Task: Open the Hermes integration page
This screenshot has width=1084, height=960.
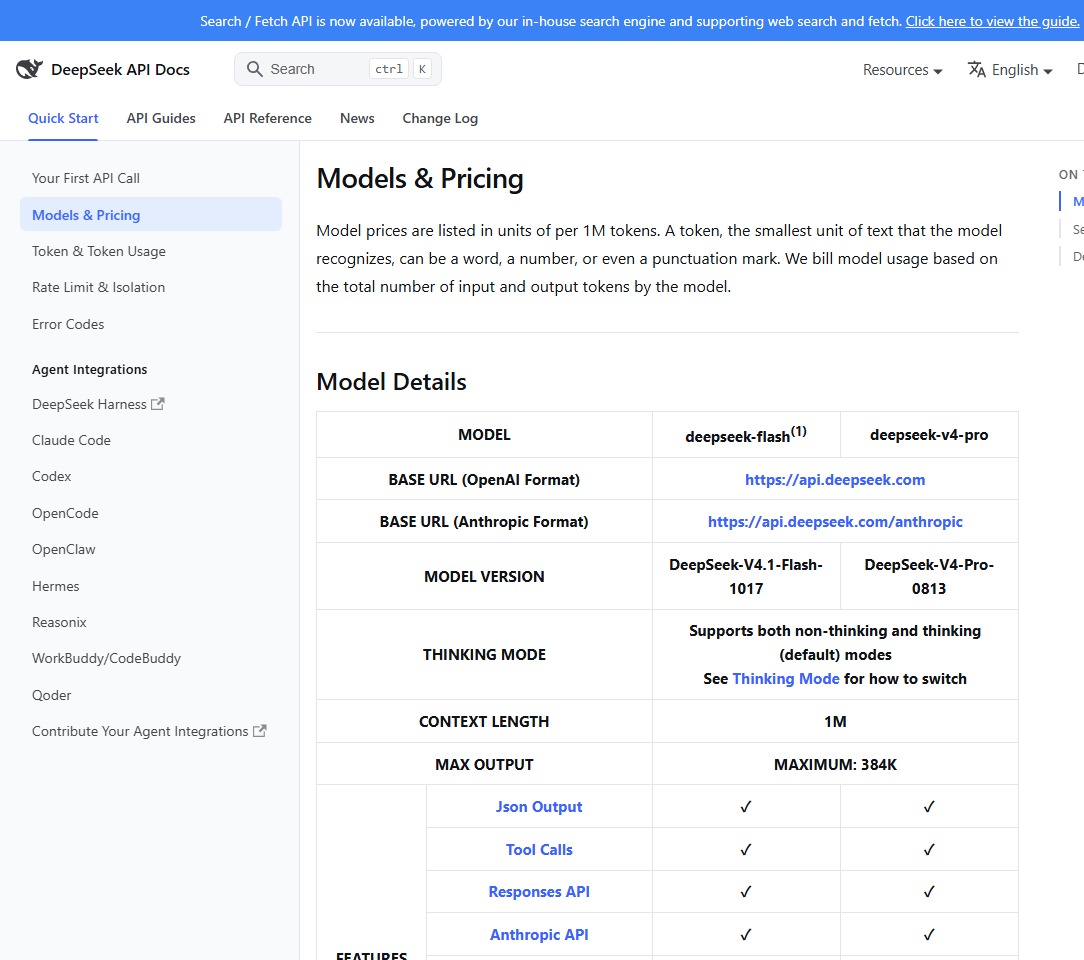Action: 55,586
